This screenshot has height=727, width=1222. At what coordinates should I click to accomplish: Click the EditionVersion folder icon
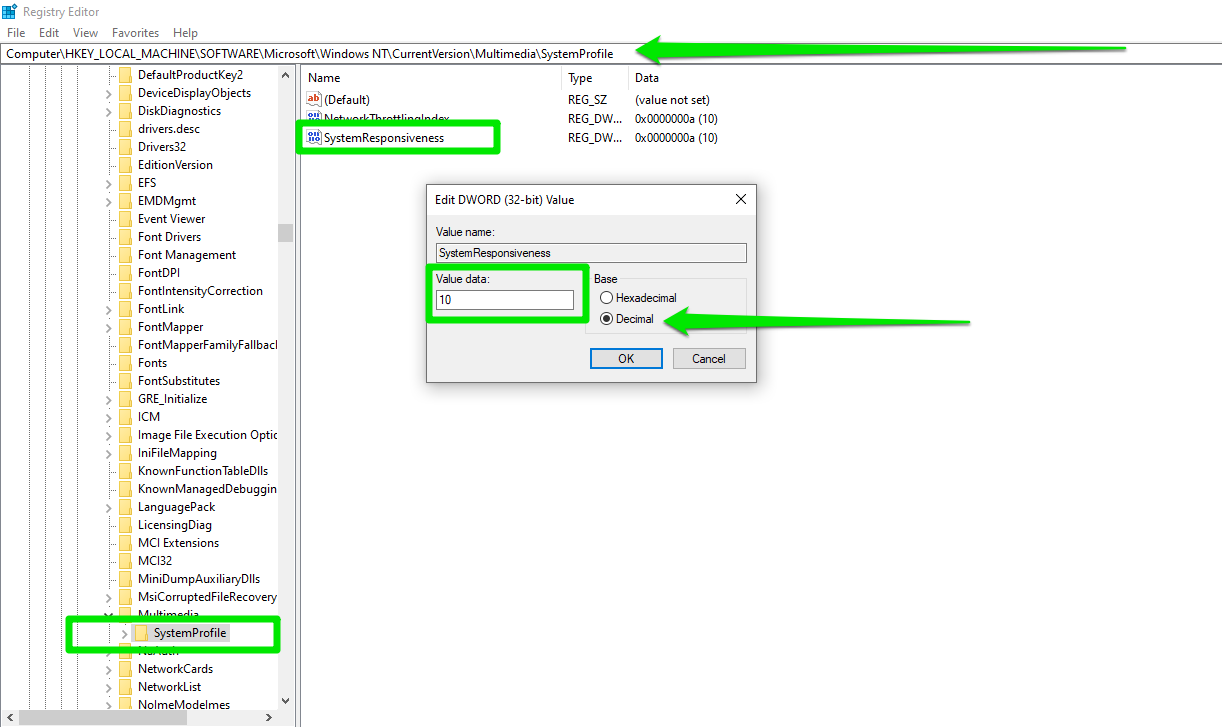point(125,165)
